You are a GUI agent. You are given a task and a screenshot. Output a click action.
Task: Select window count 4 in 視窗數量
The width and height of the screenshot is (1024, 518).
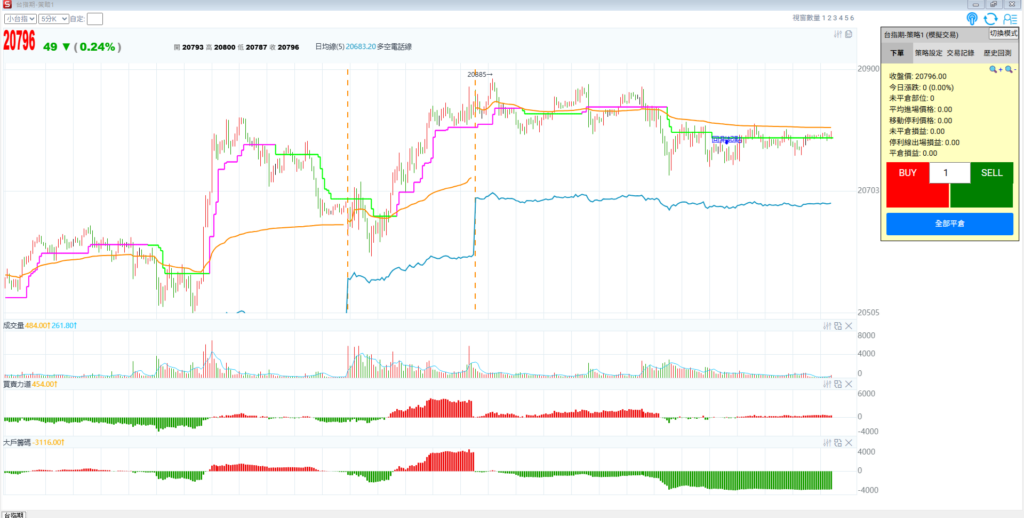click(840, 18)
